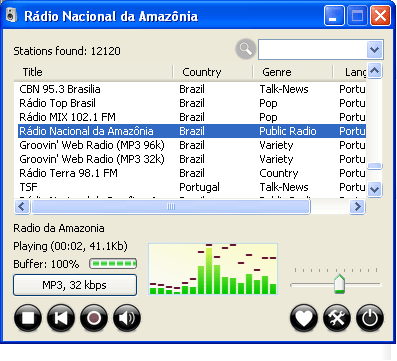Open settings with the tools icon
Screen dimensions: 397x361
click(337, 318)
